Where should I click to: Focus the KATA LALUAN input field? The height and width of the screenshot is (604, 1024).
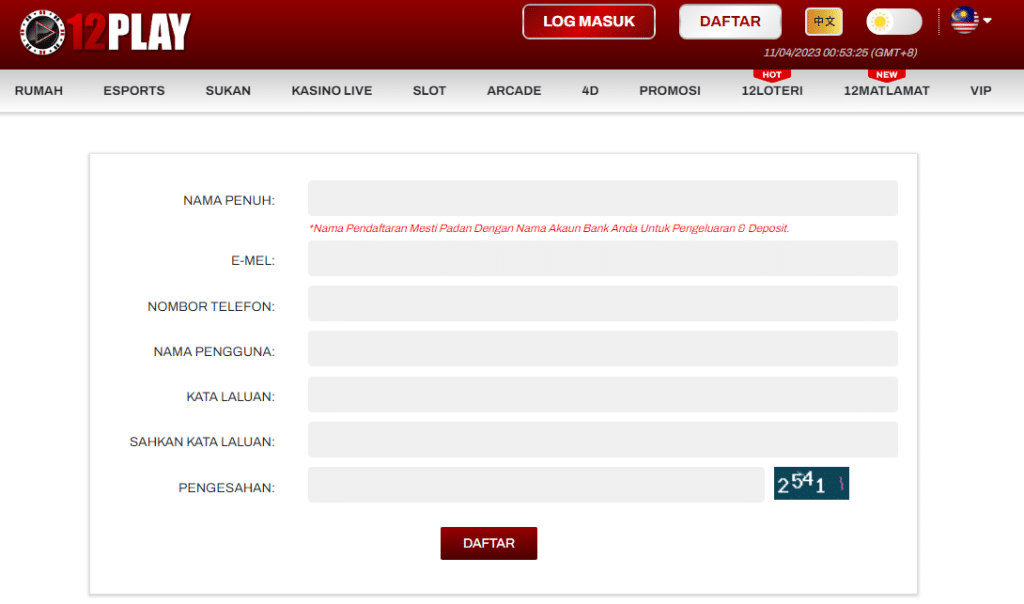tap(603, 394)
